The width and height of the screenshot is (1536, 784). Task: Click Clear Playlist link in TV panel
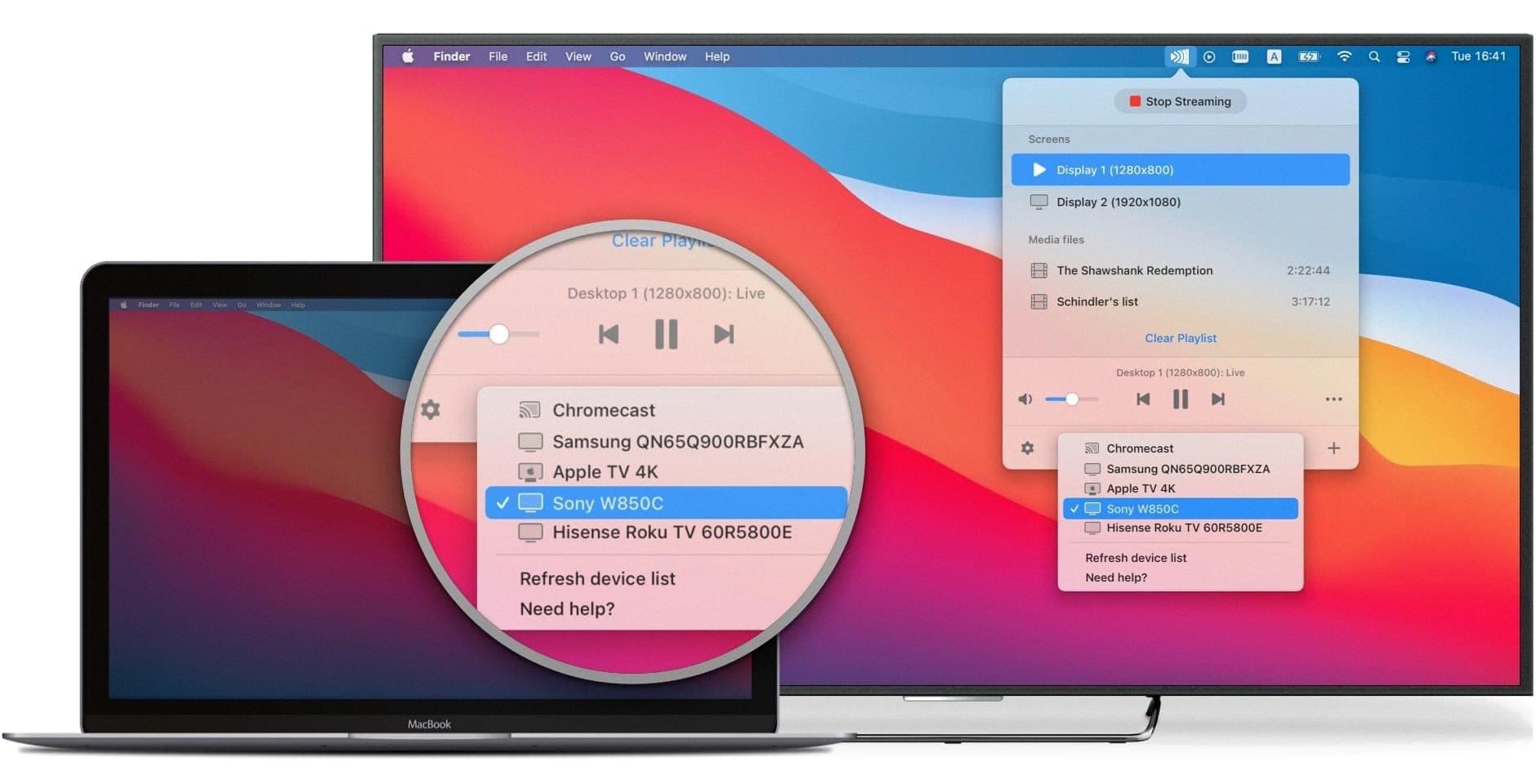1181,338
